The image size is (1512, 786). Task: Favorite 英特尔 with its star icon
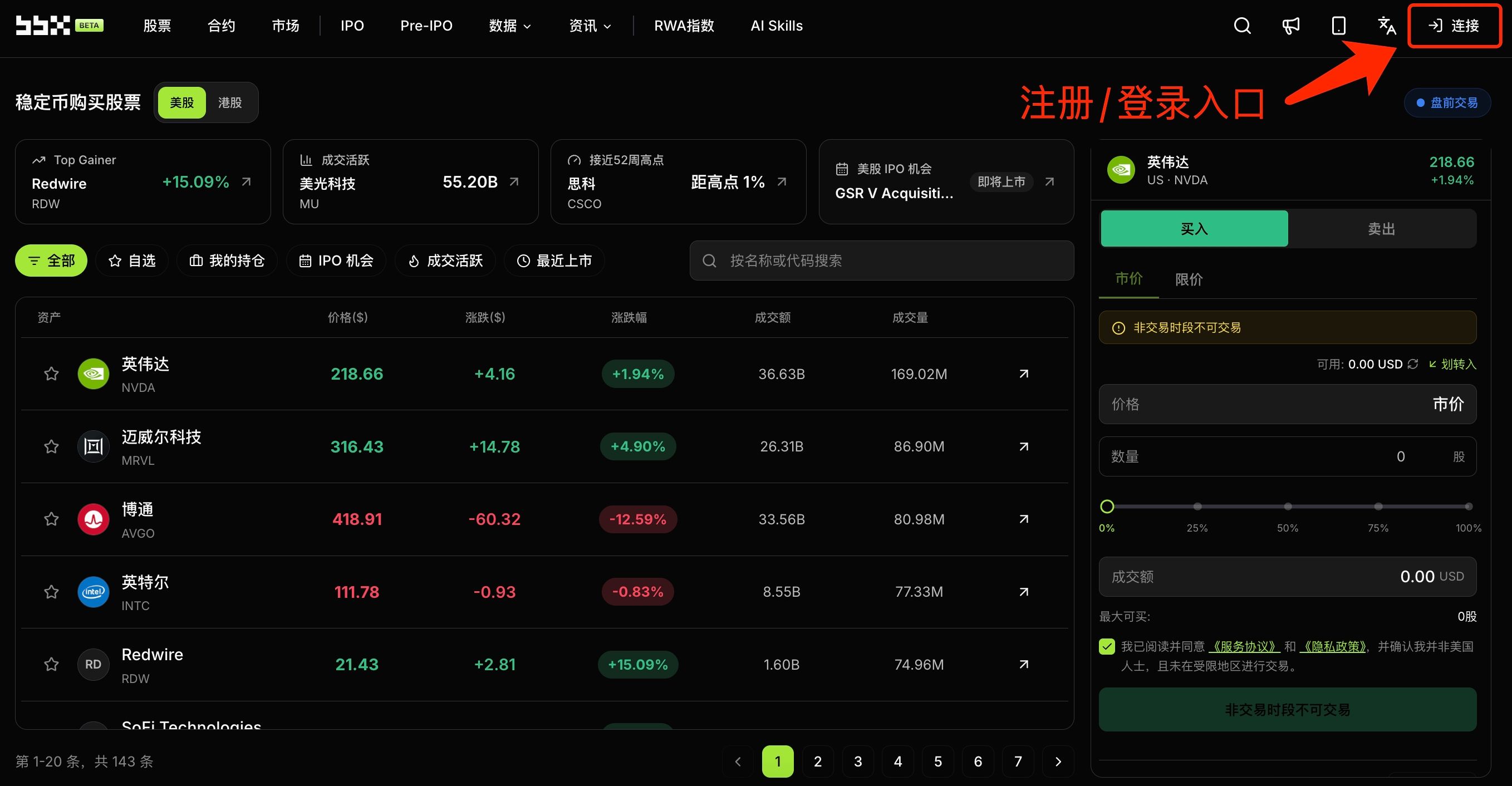(52, 592)
